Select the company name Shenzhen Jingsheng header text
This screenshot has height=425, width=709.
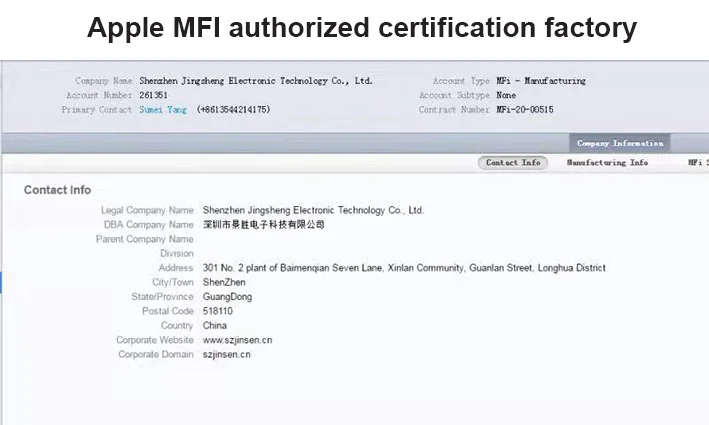[x=256, y=81]
